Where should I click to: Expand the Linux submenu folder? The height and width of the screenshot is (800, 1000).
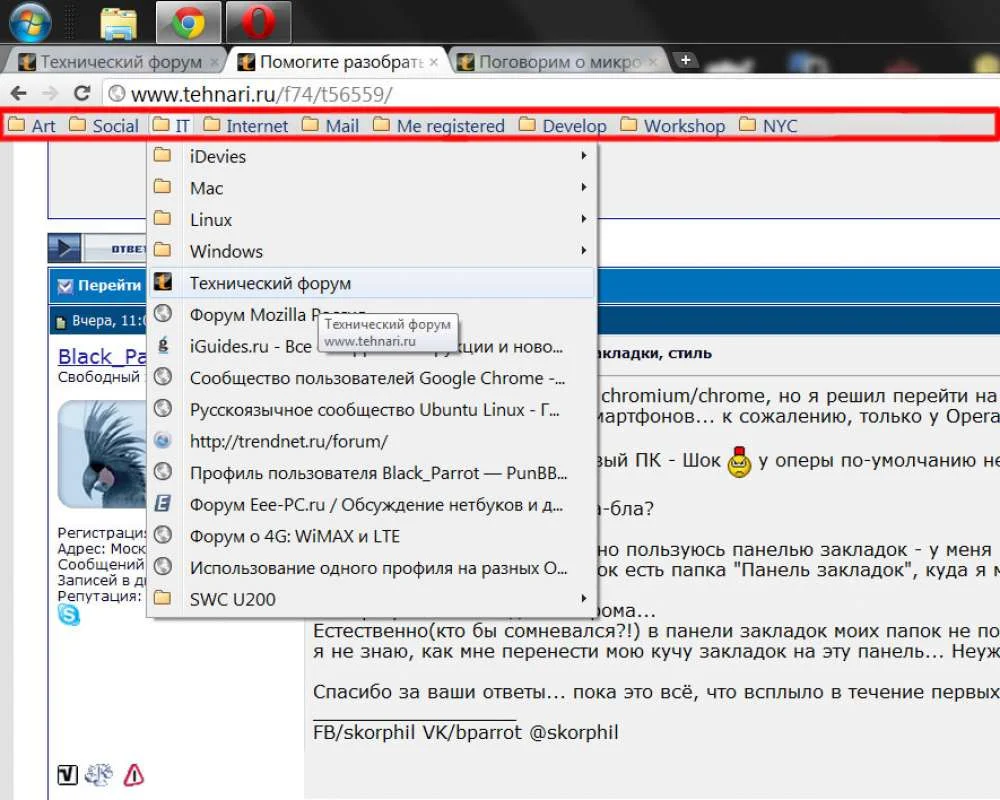[371, 219]
